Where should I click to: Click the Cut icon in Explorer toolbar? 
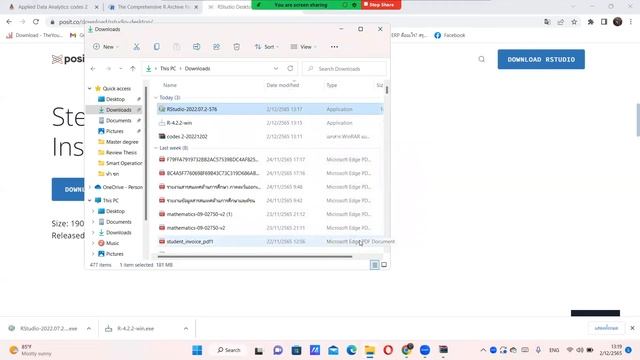[x=136, y=47]
